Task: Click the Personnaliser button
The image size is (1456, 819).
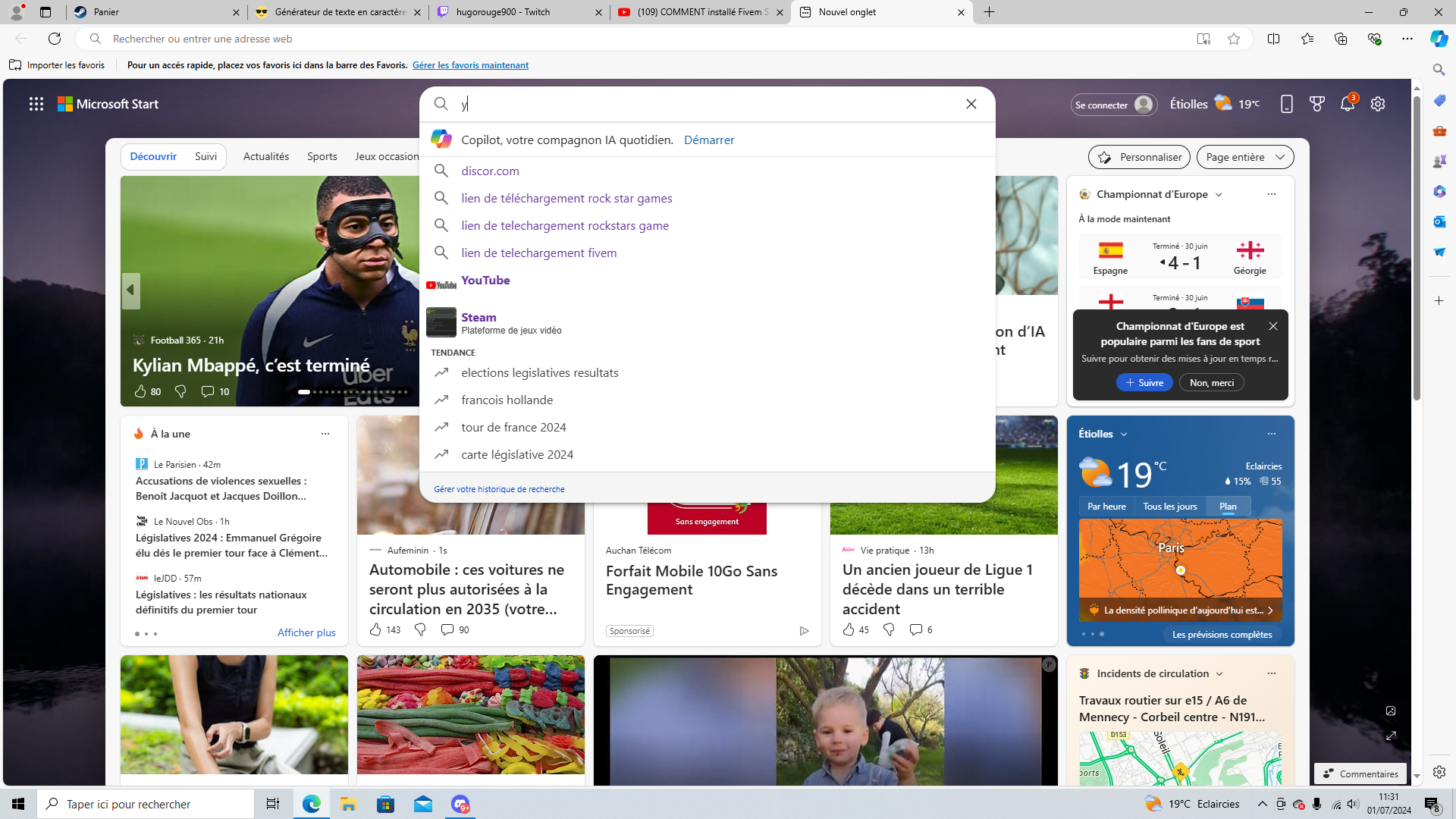Action: pos(1139,157)
